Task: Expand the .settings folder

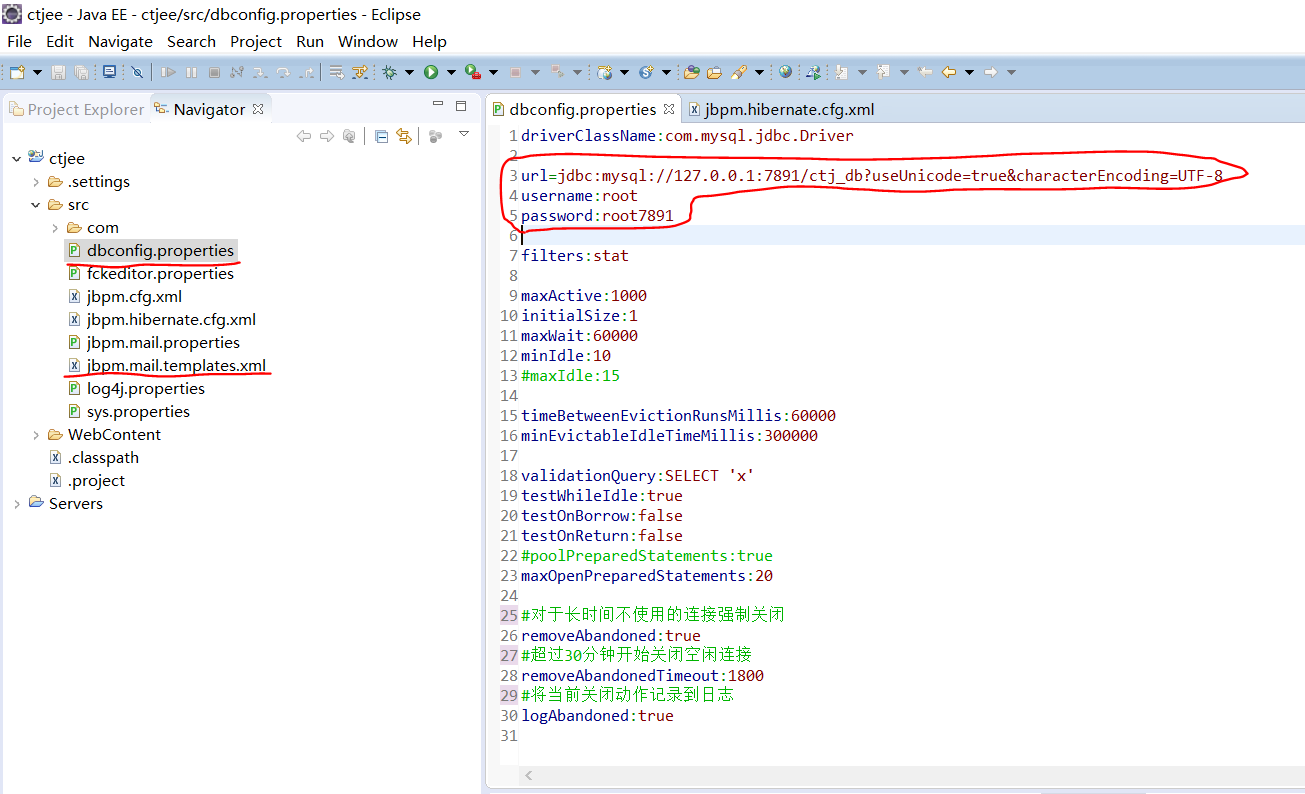Action: (36, 182)
